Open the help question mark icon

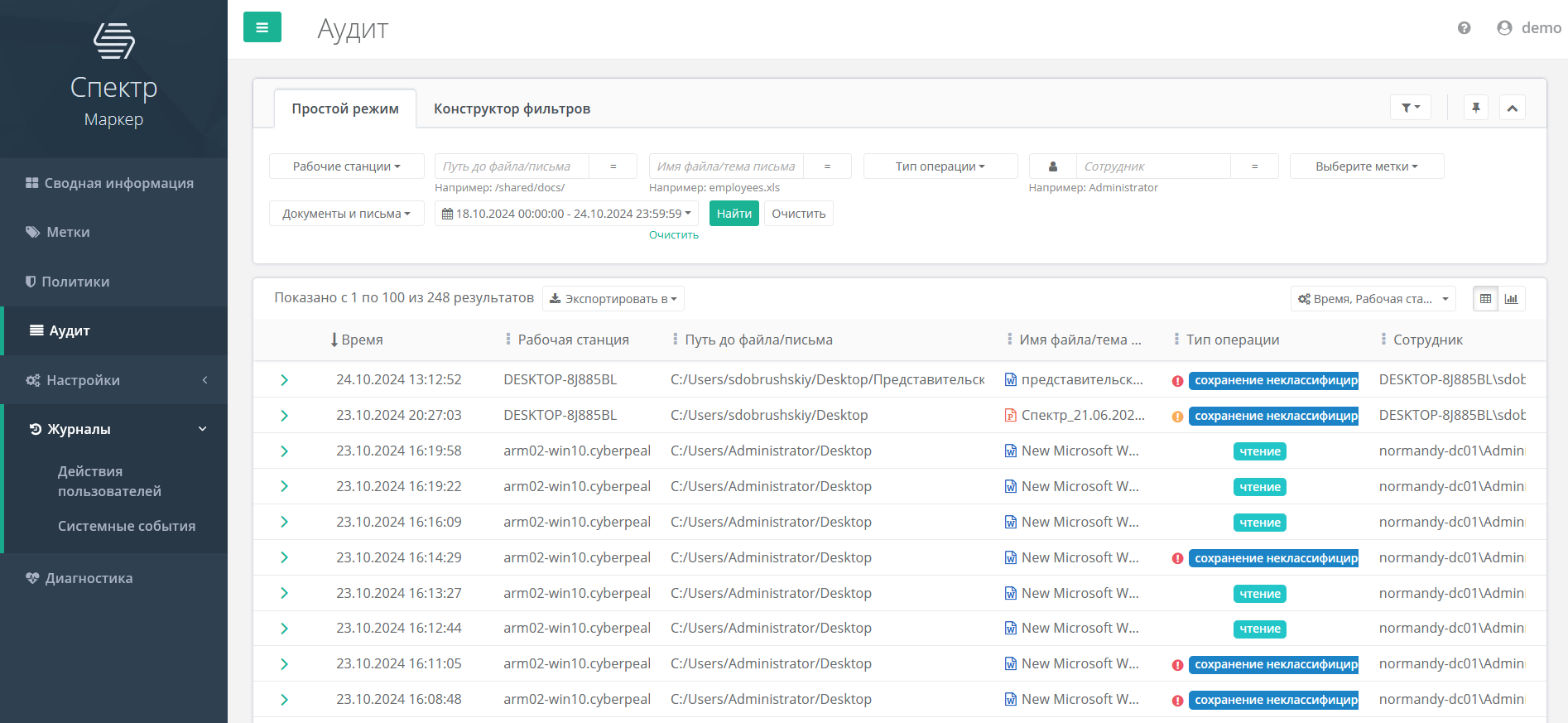[x=1464, y=28]
